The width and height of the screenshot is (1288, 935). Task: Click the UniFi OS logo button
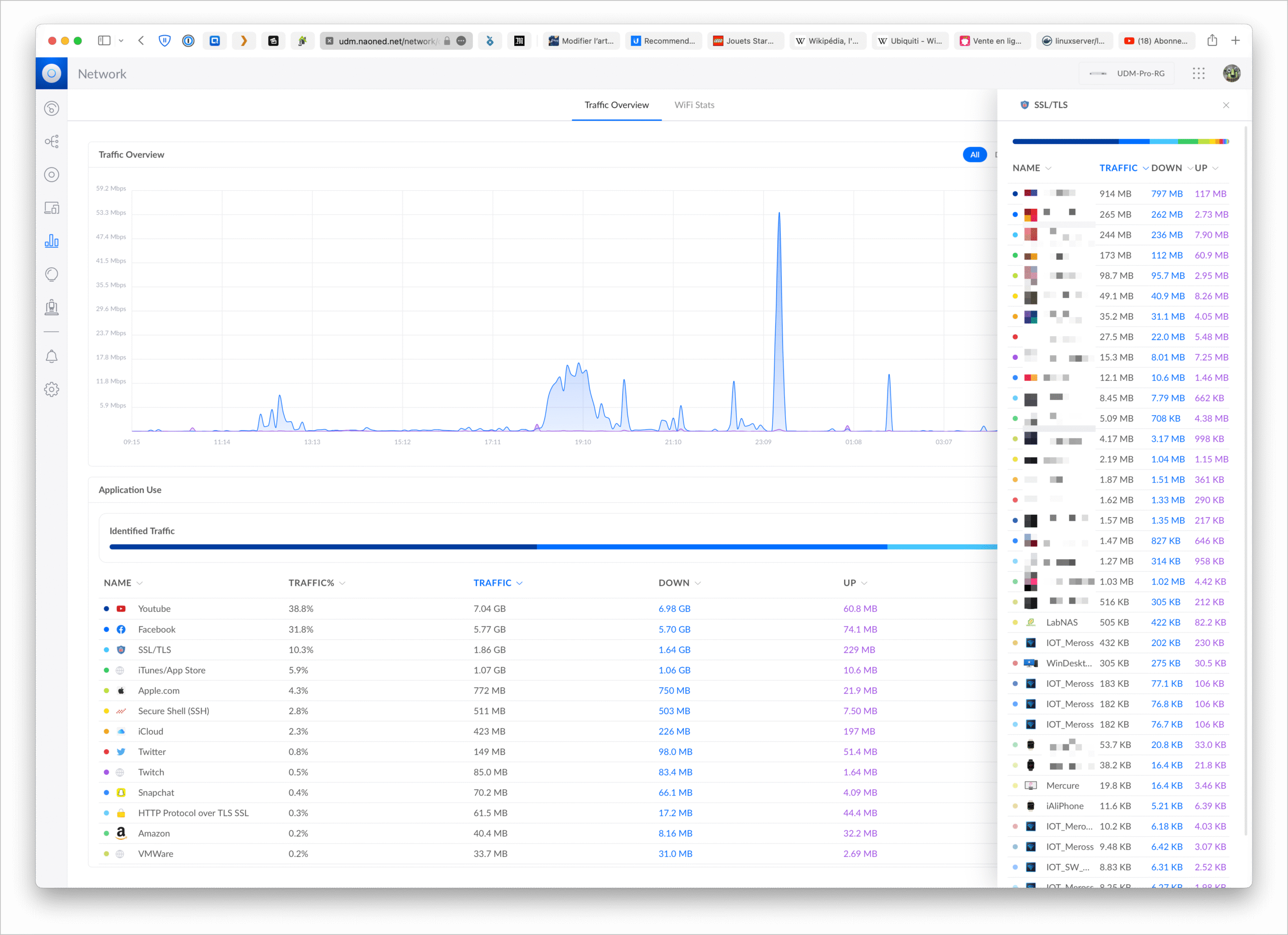pos(52,73)
